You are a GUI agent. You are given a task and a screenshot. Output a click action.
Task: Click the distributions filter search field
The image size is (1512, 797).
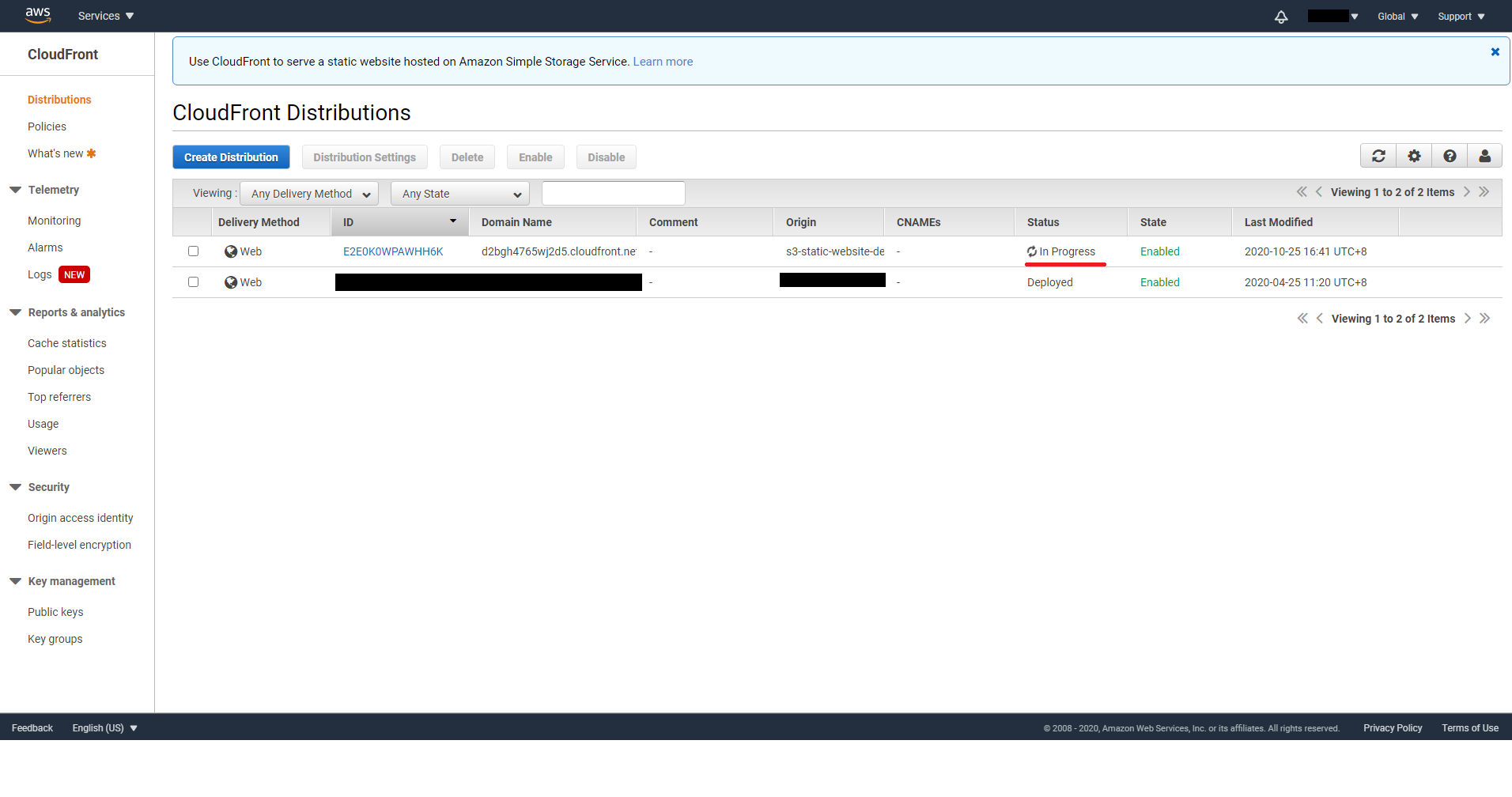(x=614, y=193)
